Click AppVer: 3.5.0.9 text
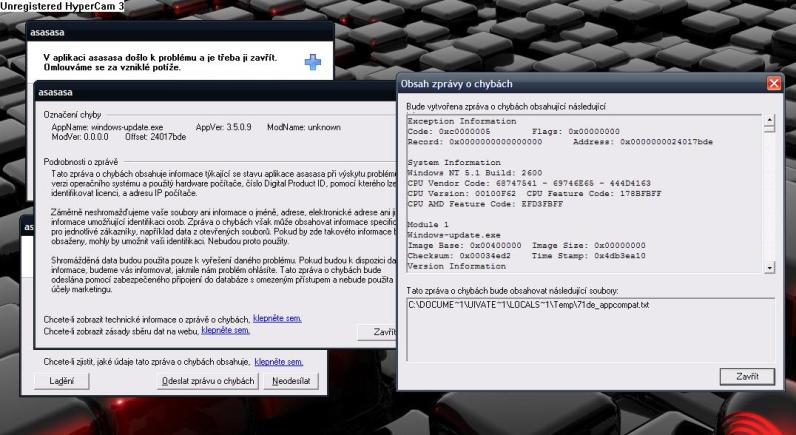This screenshot has width=796, height=435. 223,127
